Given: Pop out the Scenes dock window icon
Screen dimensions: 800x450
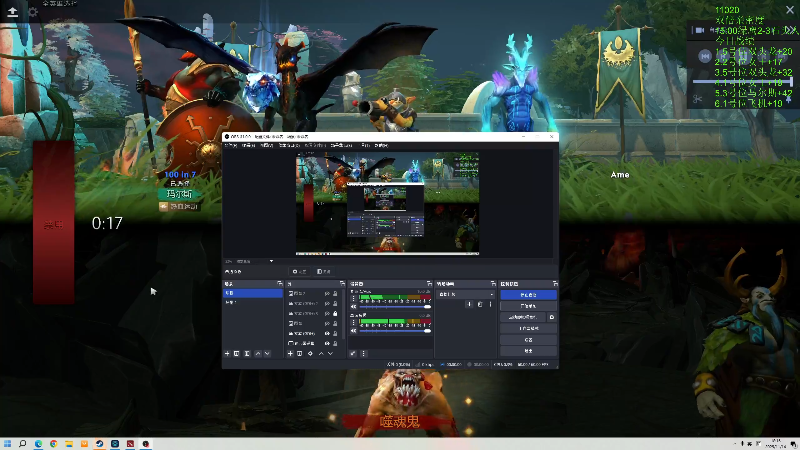Looking at the screenshot, I should pos(280,284).
